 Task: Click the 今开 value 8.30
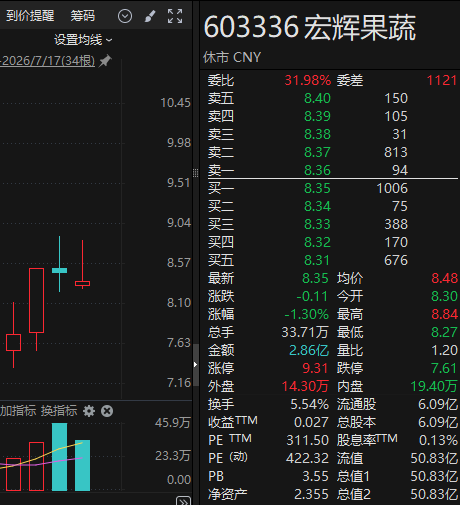click(444, 296)
